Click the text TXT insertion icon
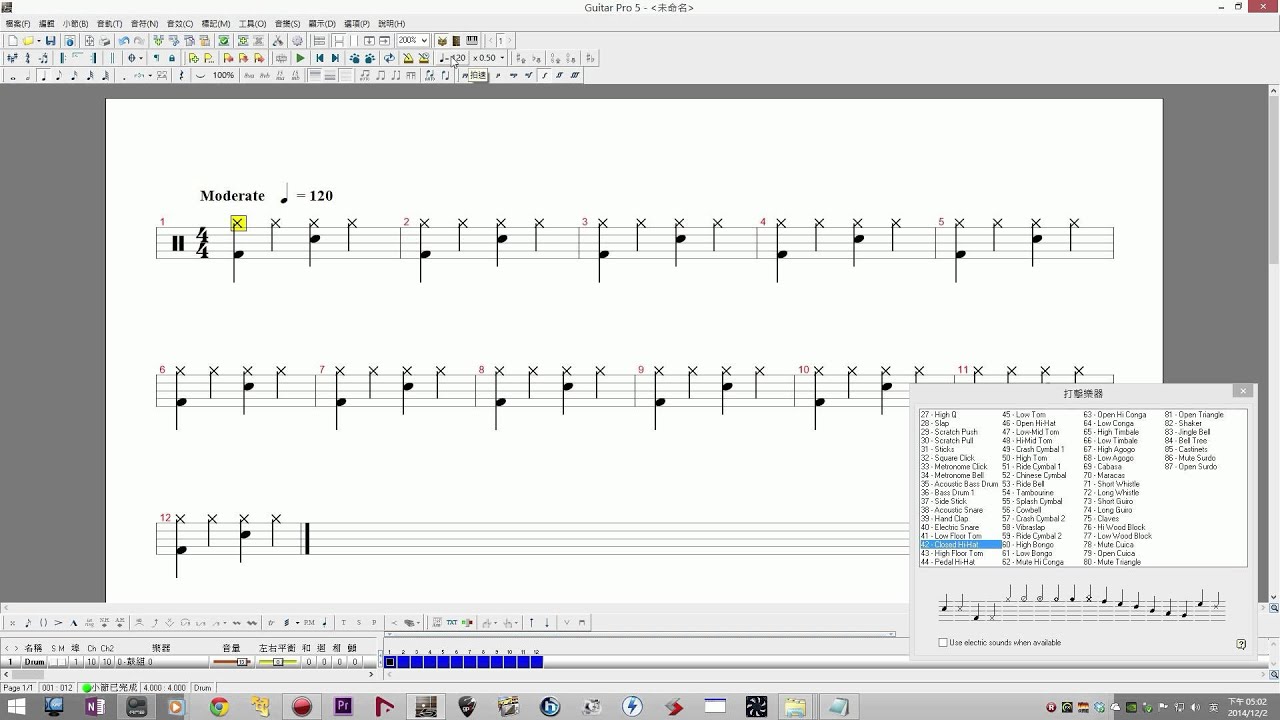This screenshot has width=1280, height=720. pos(452,622)
